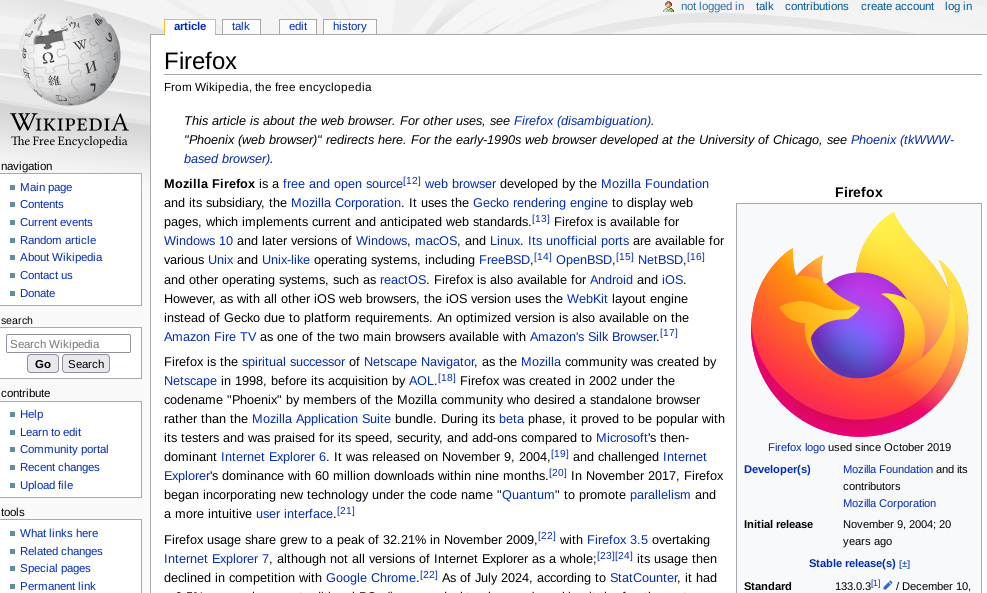Open the free and open source link
Screen dimensions: 987x593
pos(343,184)
